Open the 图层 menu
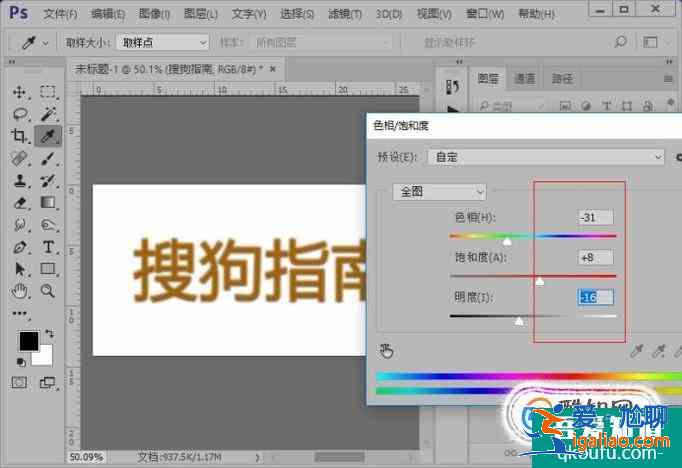Image resolution: width=682 pixels, height=468 pixels. [201, 14]
